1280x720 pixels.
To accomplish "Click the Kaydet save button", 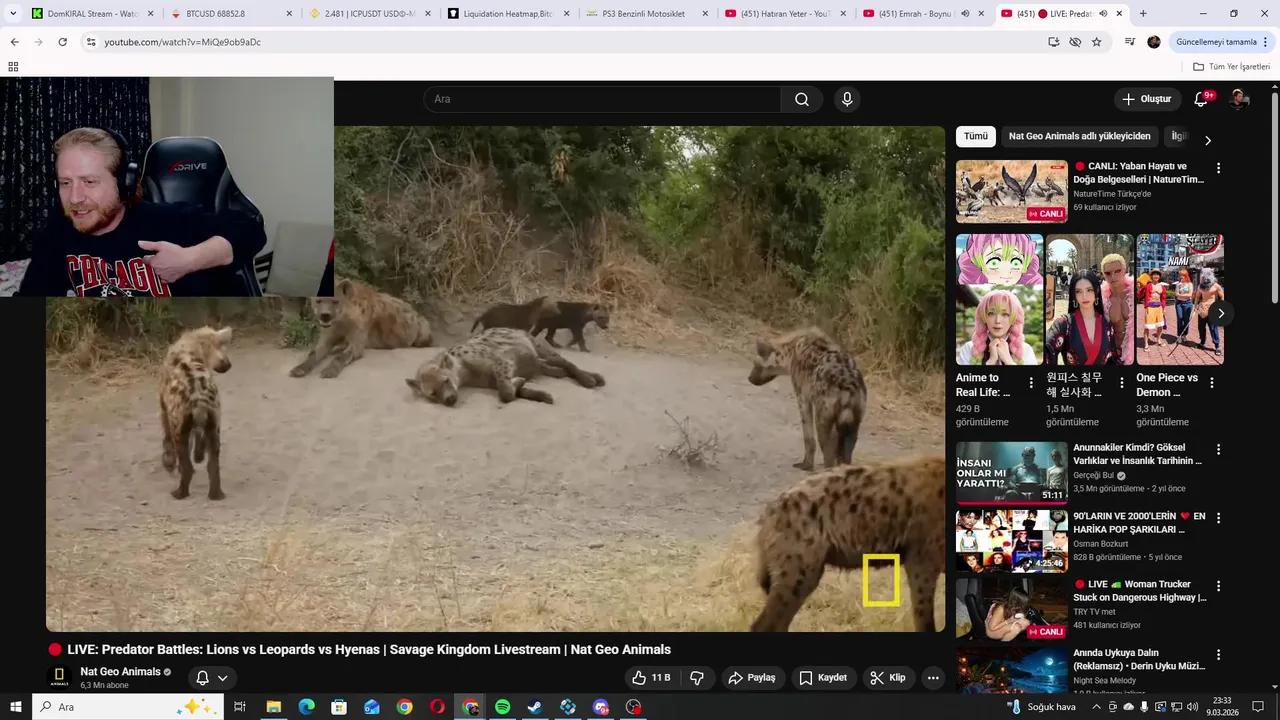I will click(822, 678).
